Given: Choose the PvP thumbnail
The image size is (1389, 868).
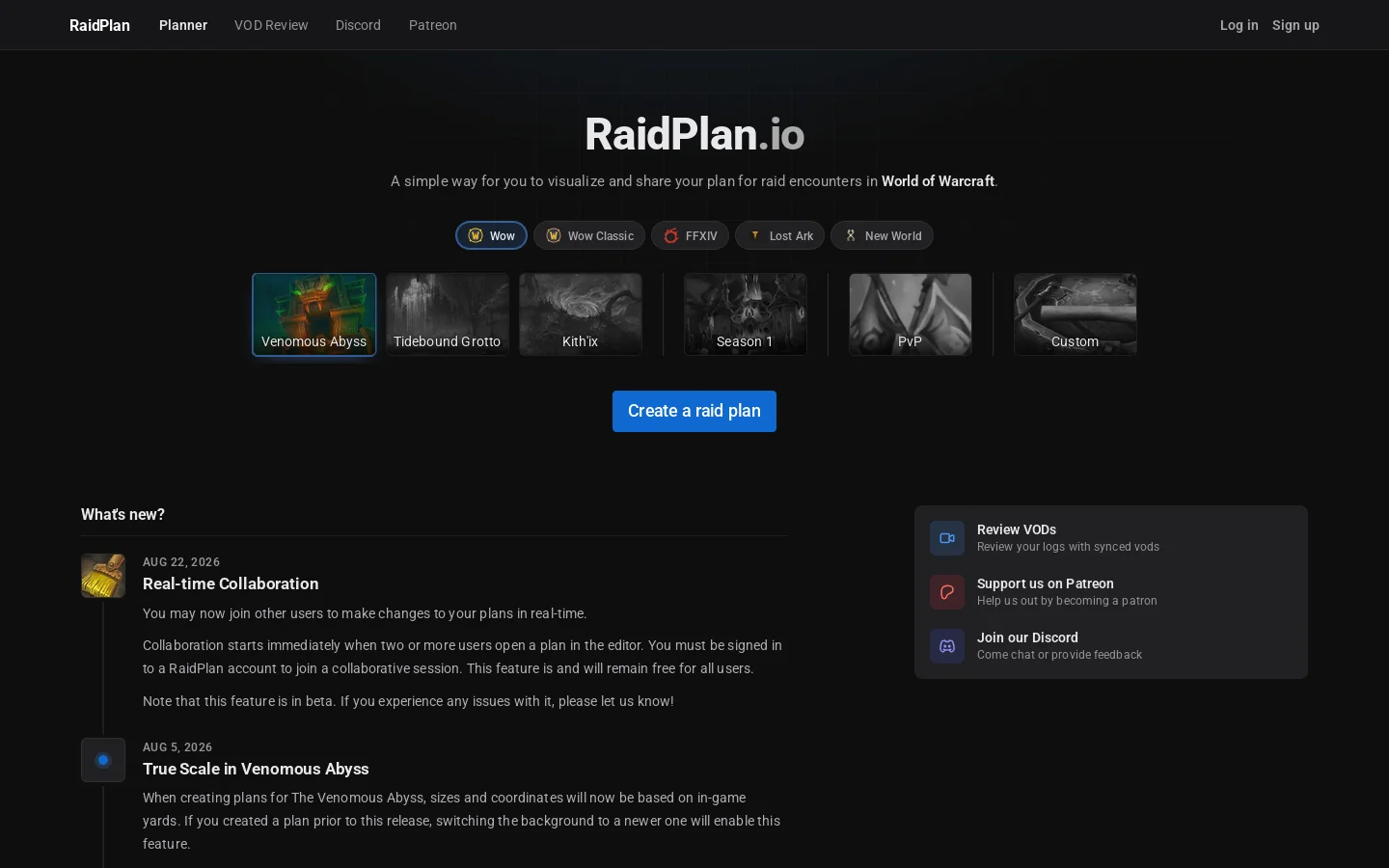Looking at the screenshot, I should tap(911, 314).
